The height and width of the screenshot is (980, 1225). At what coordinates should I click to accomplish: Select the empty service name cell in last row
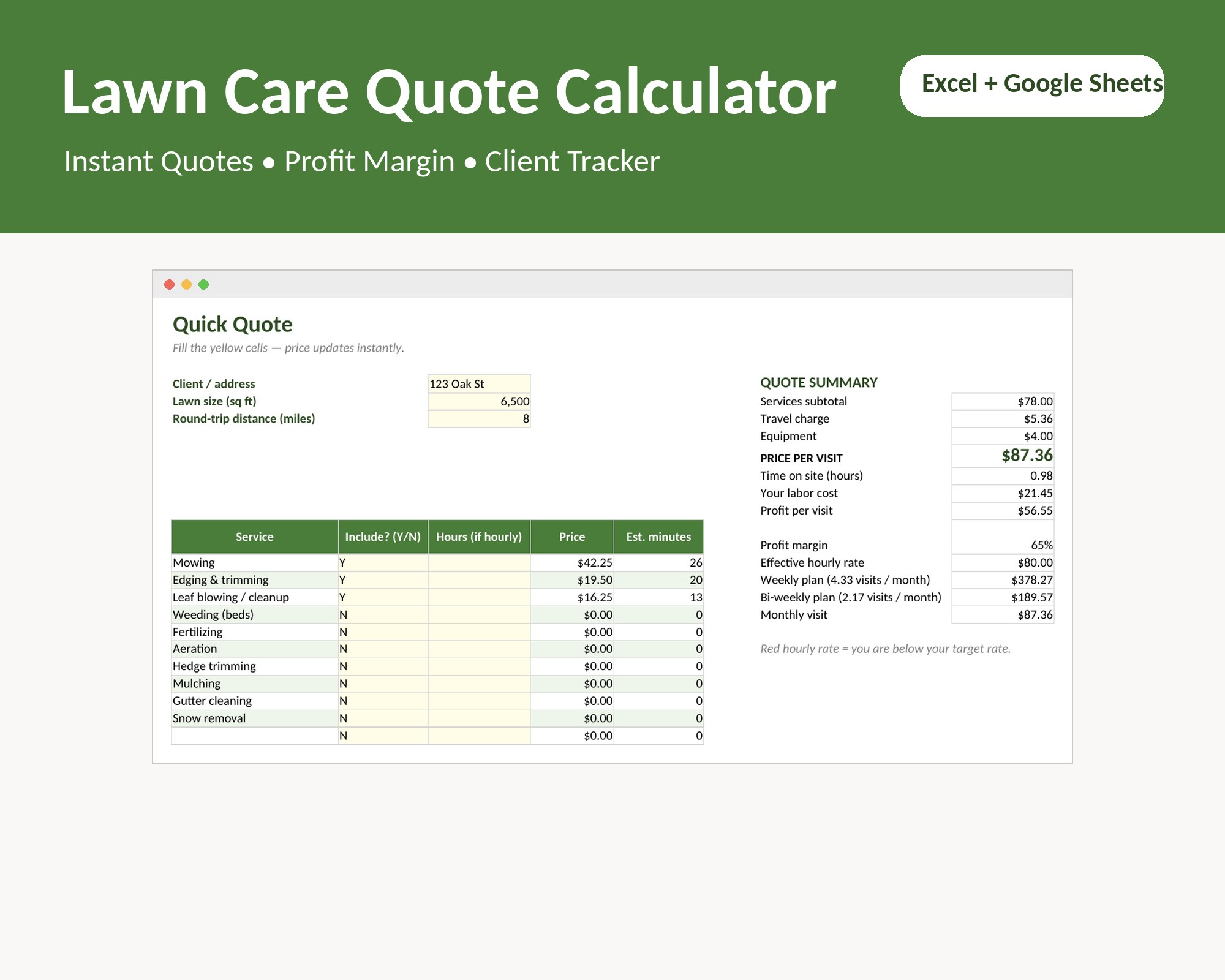(255, 736)
